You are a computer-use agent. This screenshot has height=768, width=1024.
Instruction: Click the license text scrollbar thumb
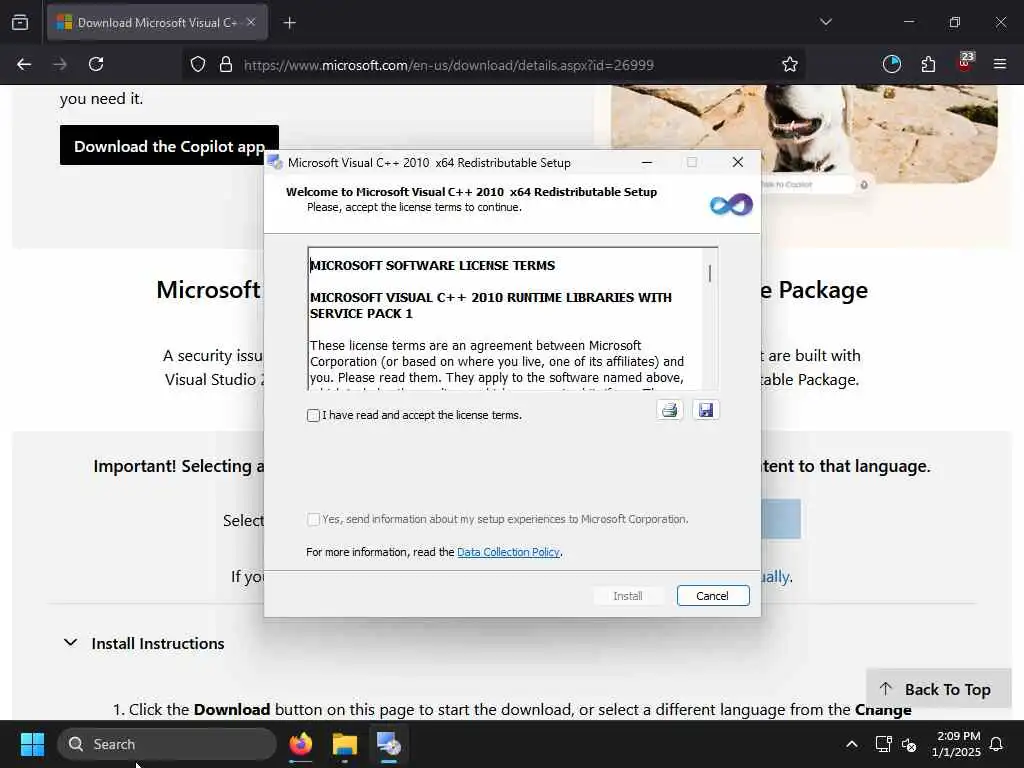[710, 274]
